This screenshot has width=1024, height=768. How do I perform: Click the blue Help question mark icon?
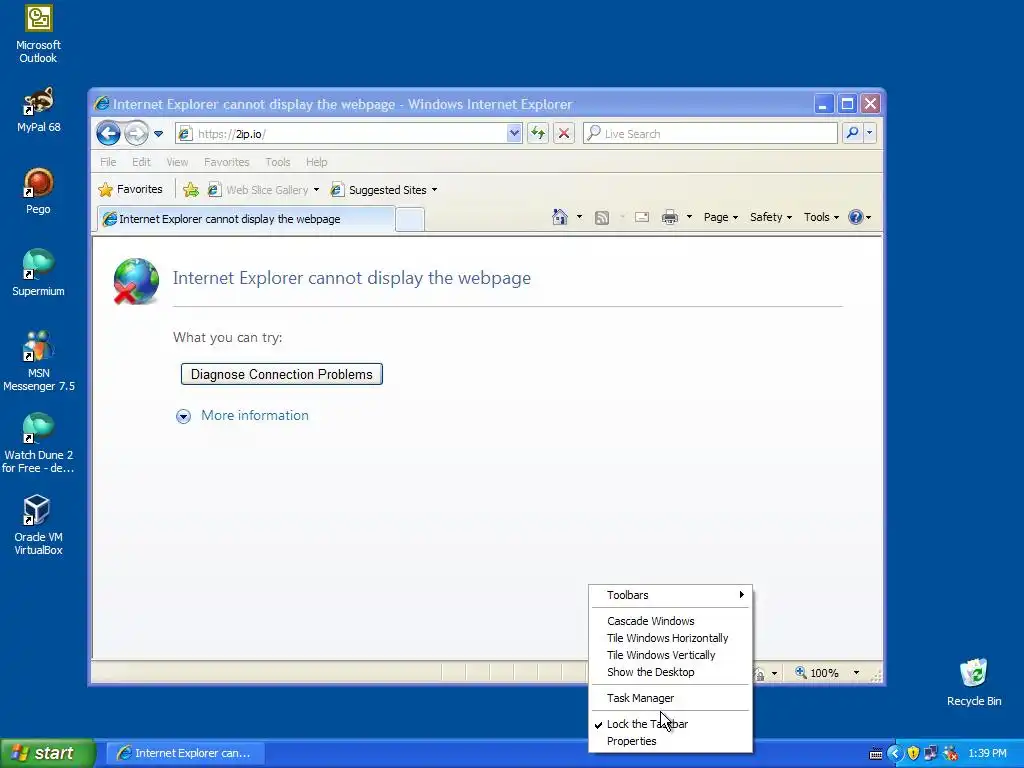click(x=856, y=217)
